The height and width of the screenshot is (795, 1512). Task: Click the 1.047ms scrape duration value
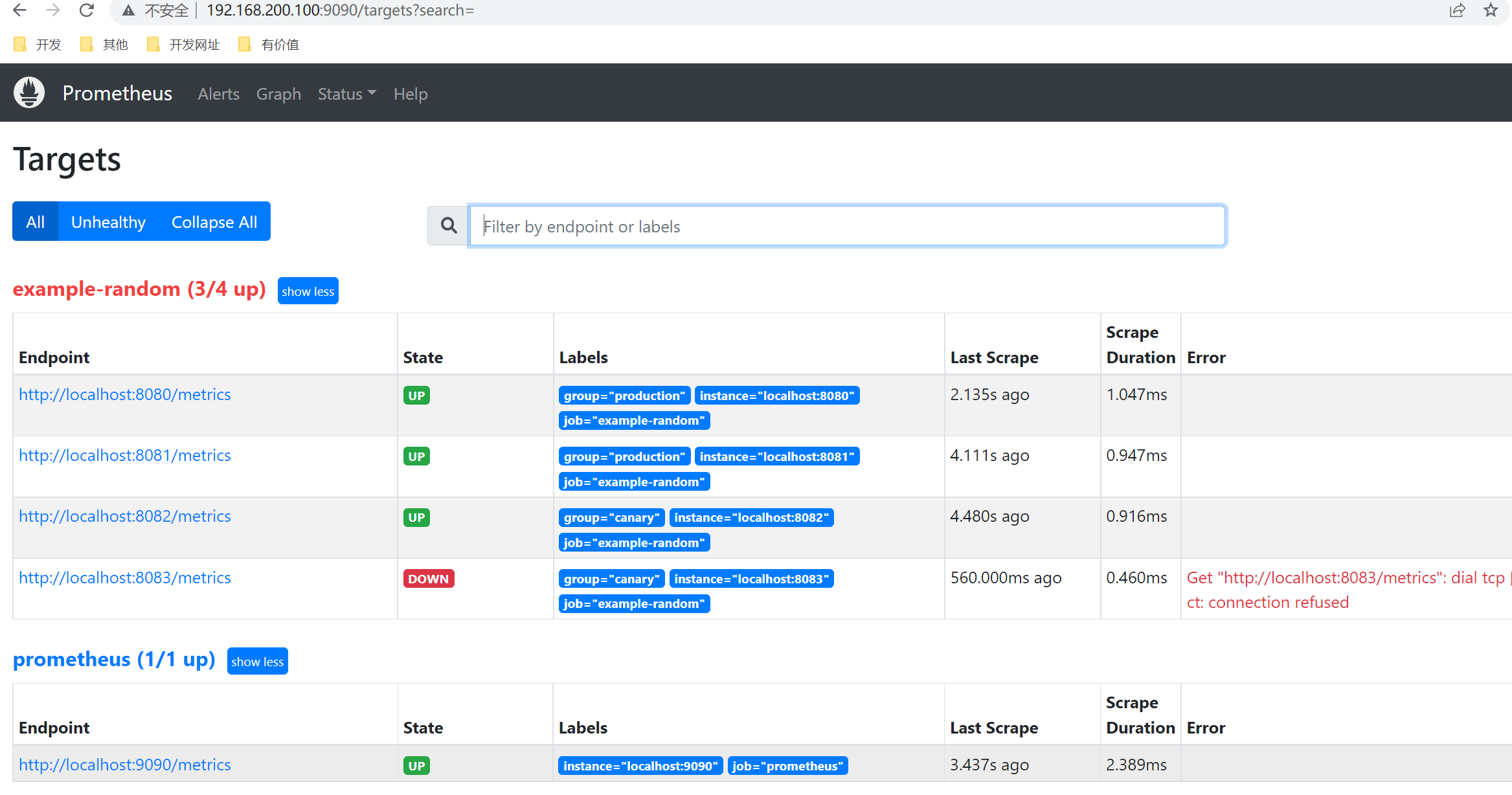(x=1136, y=394)
